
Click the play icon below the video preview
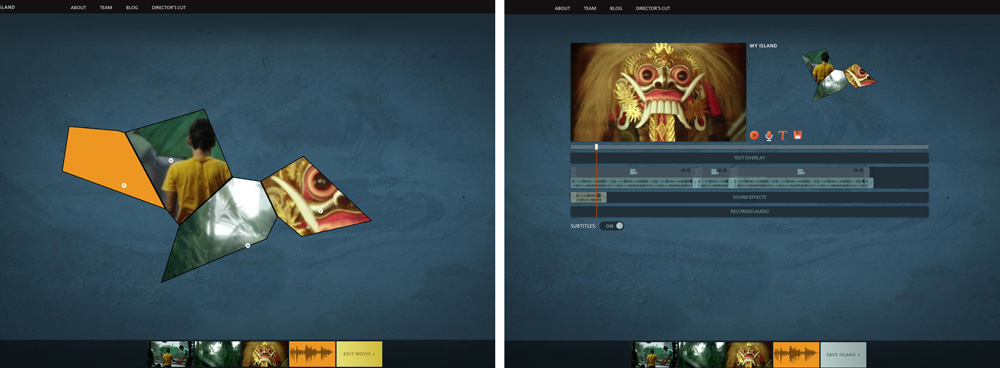coord(754,135)
